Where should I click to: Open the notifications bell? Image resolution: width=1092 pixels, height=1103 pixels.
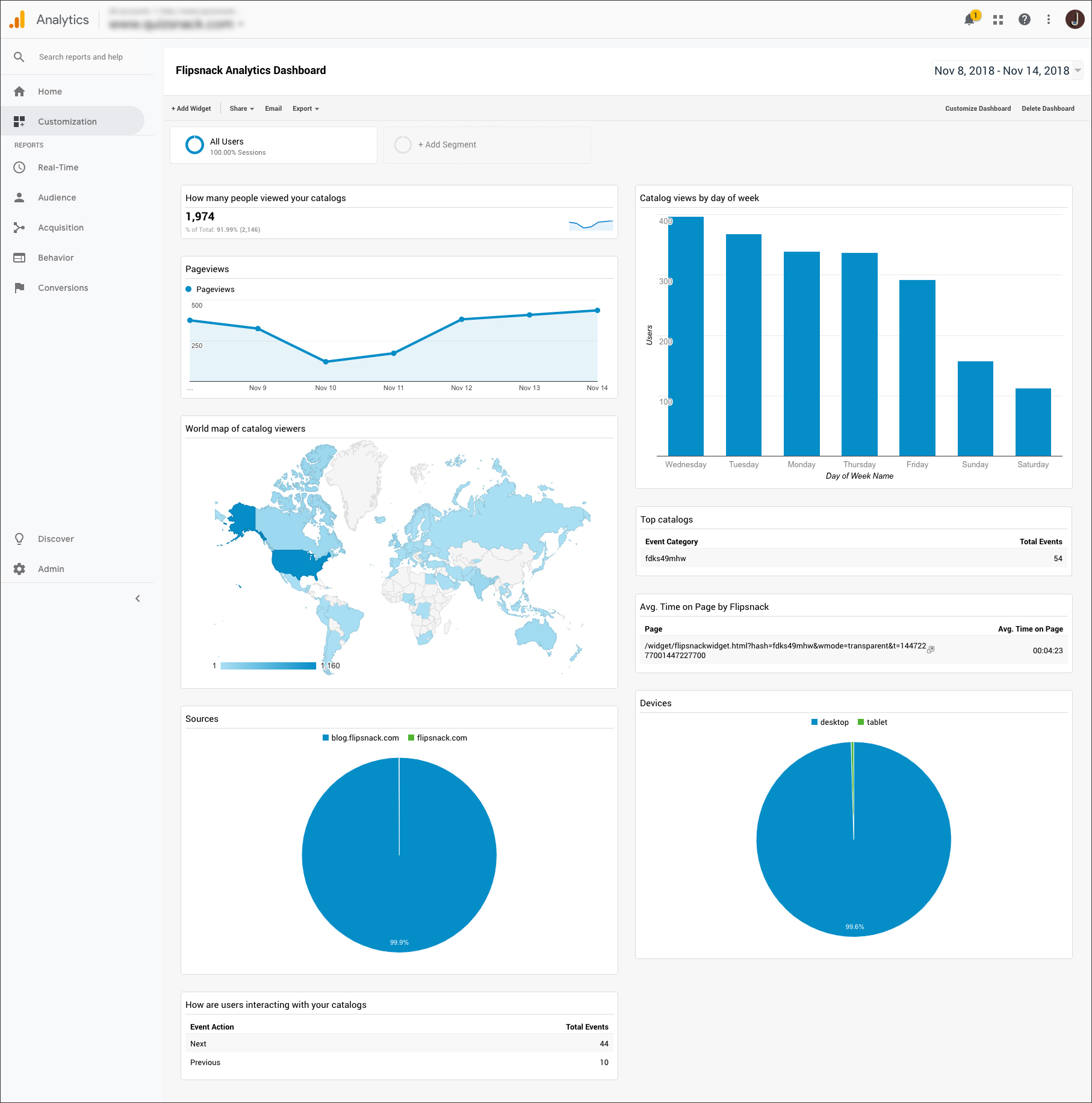tap(969, 19)
